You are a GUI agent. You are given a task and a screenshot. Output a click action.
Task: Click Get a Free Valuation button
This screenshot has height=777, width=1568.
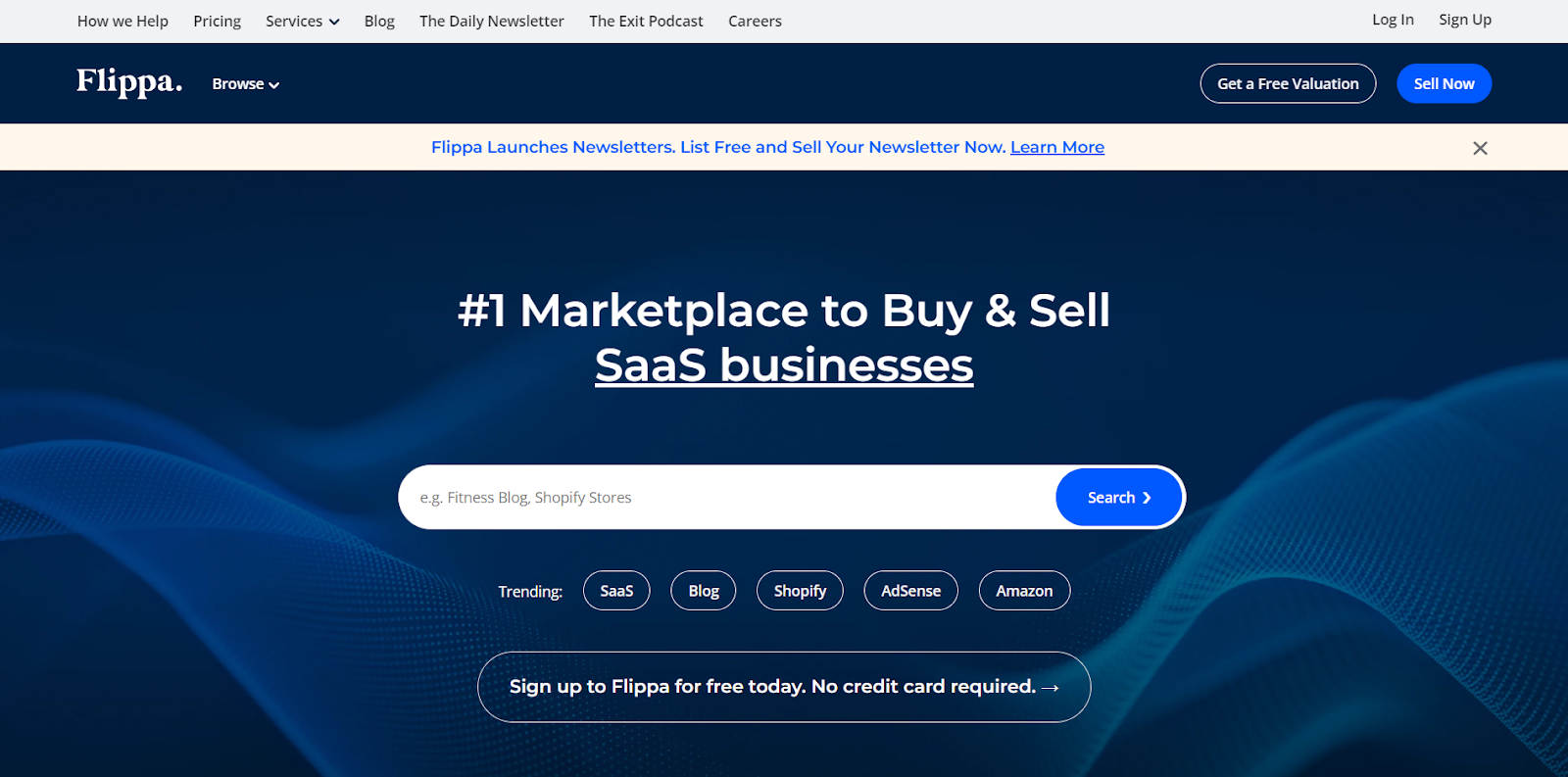[x=1288, y=83]
